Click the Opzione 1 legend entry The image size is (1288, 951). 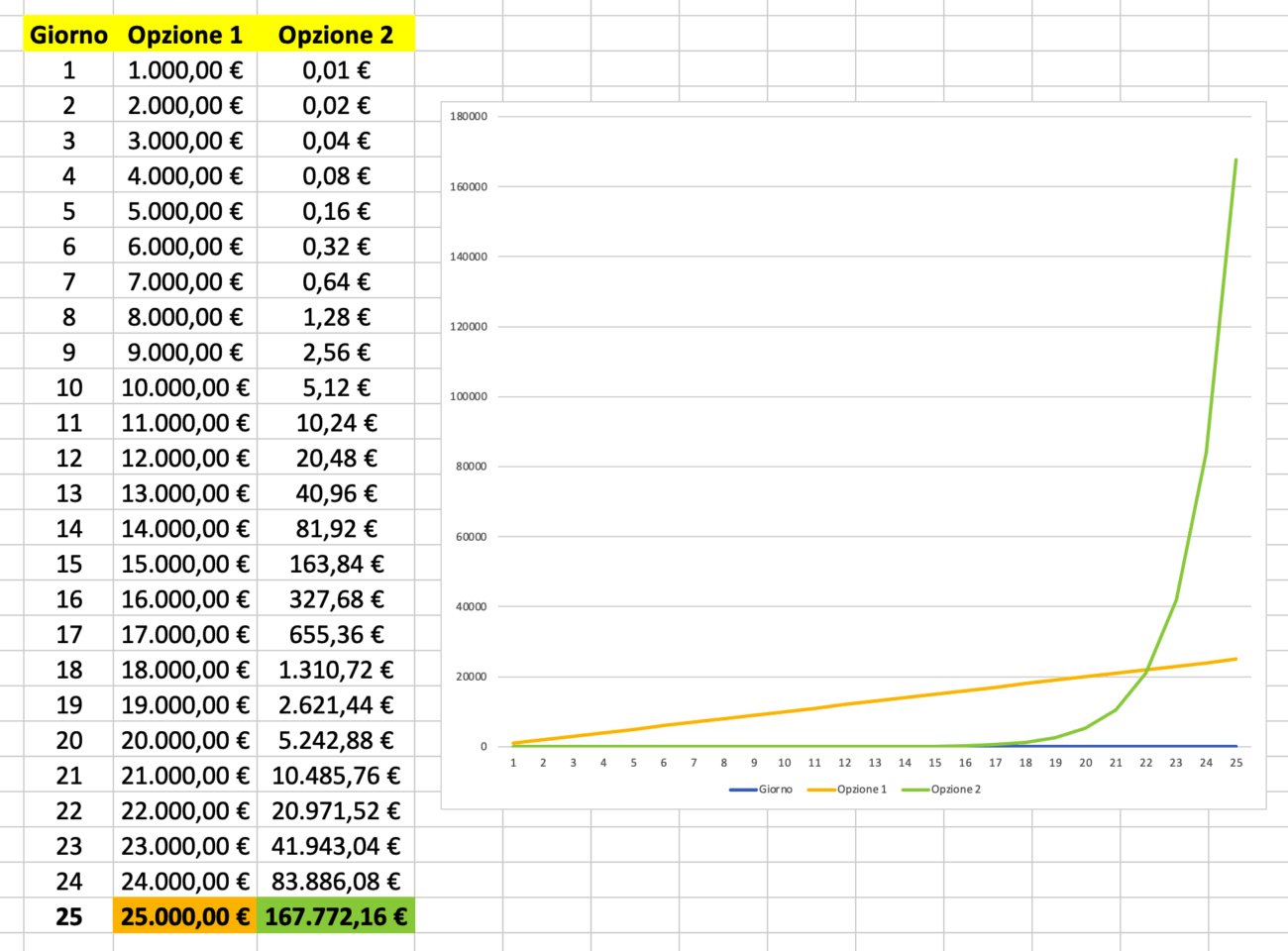(847, 790)
